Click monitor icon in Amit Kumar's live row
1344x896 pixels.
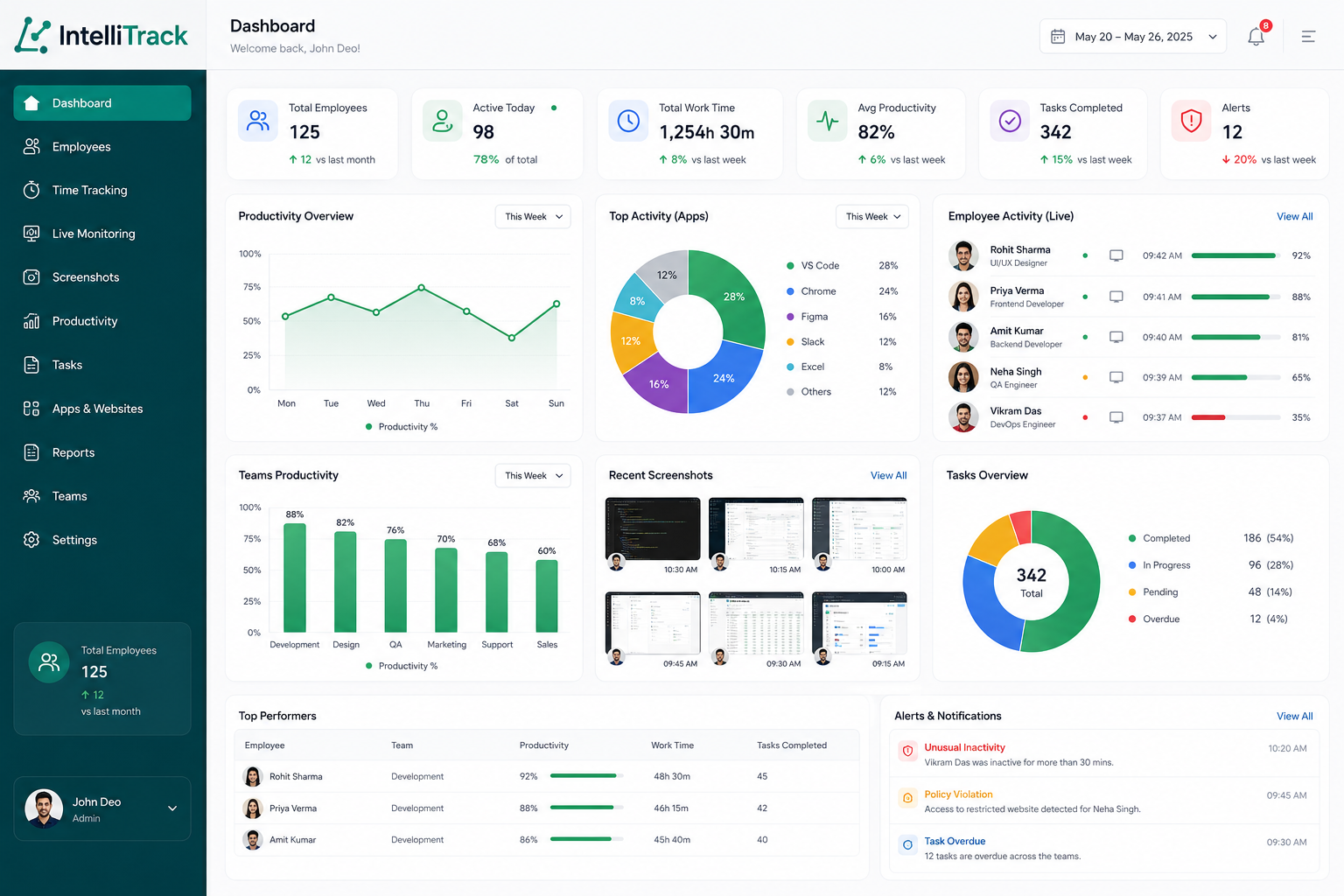click(1116, 337)
